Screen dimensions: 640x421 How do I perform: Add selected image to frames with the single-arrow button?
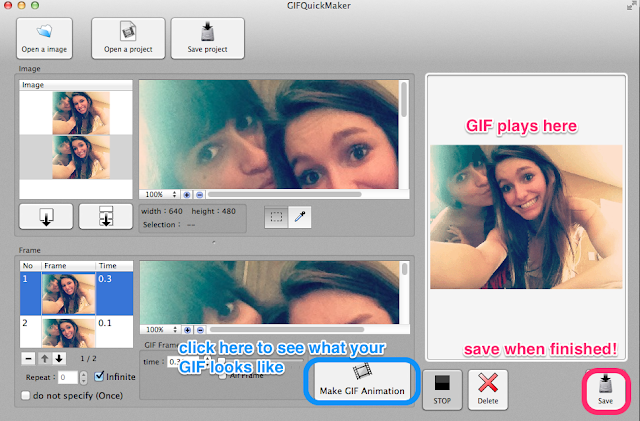pyautogui.click(x=46, y=216)
